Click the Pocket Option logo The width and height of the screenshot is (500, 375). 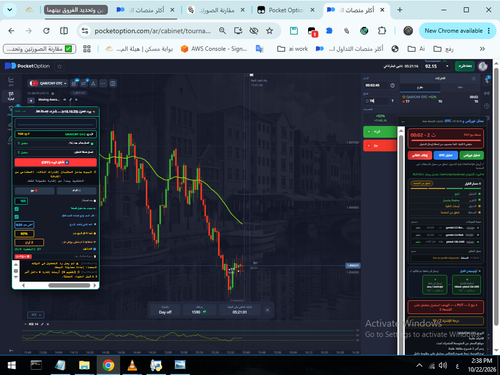point(27,66)
